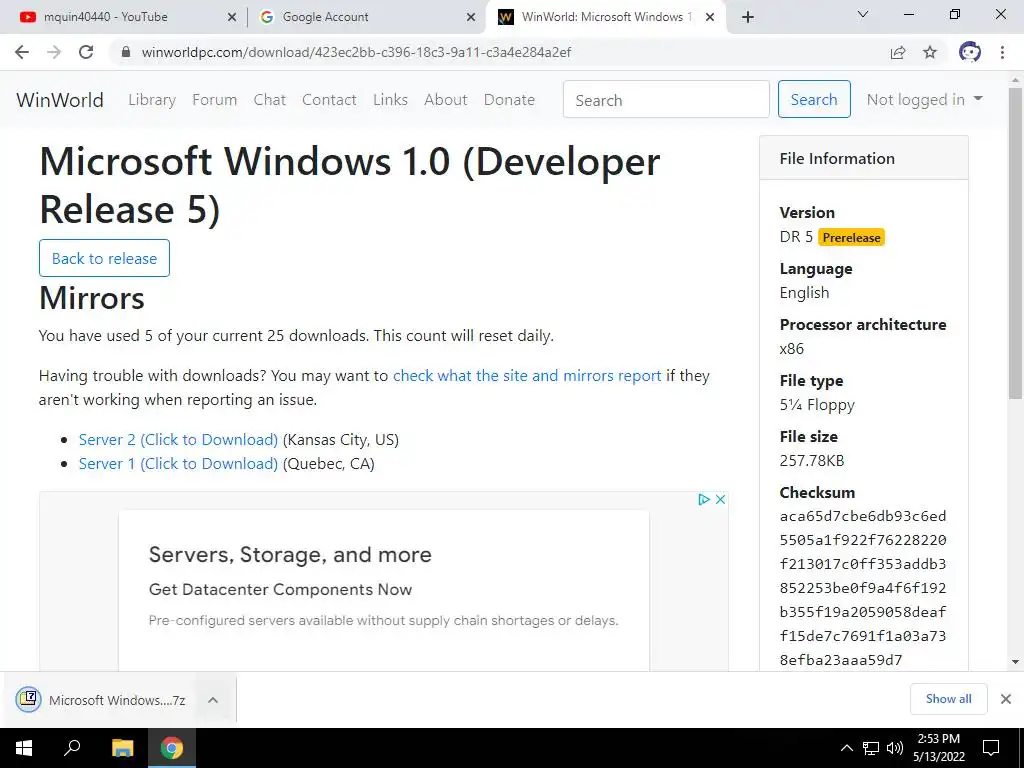1024x768 pixels.
Task: Open taskbar search magnifier
Action: (x=72, y=748)
